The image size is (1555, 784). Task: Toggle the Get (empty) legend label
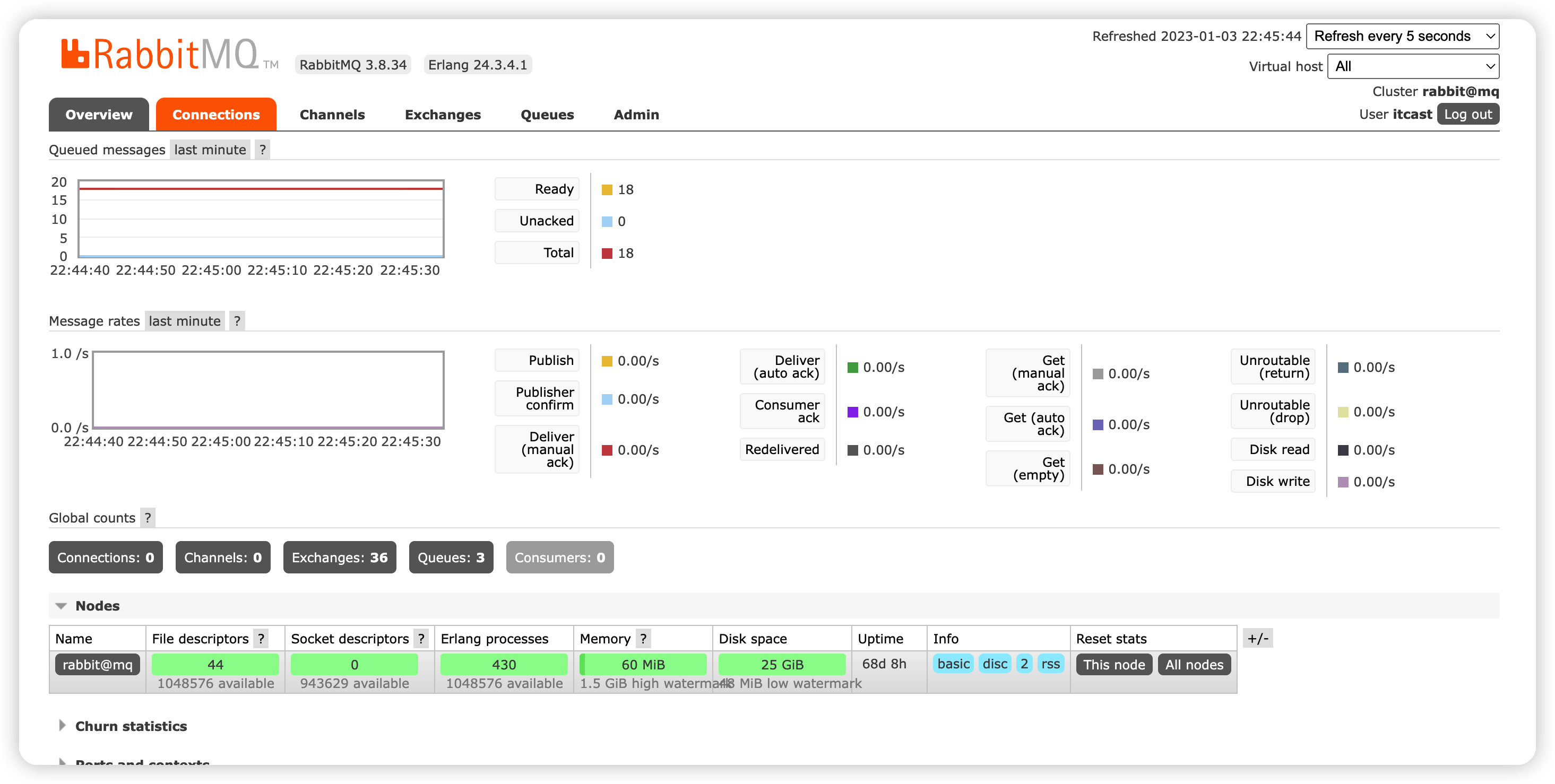coord(1027,468)
